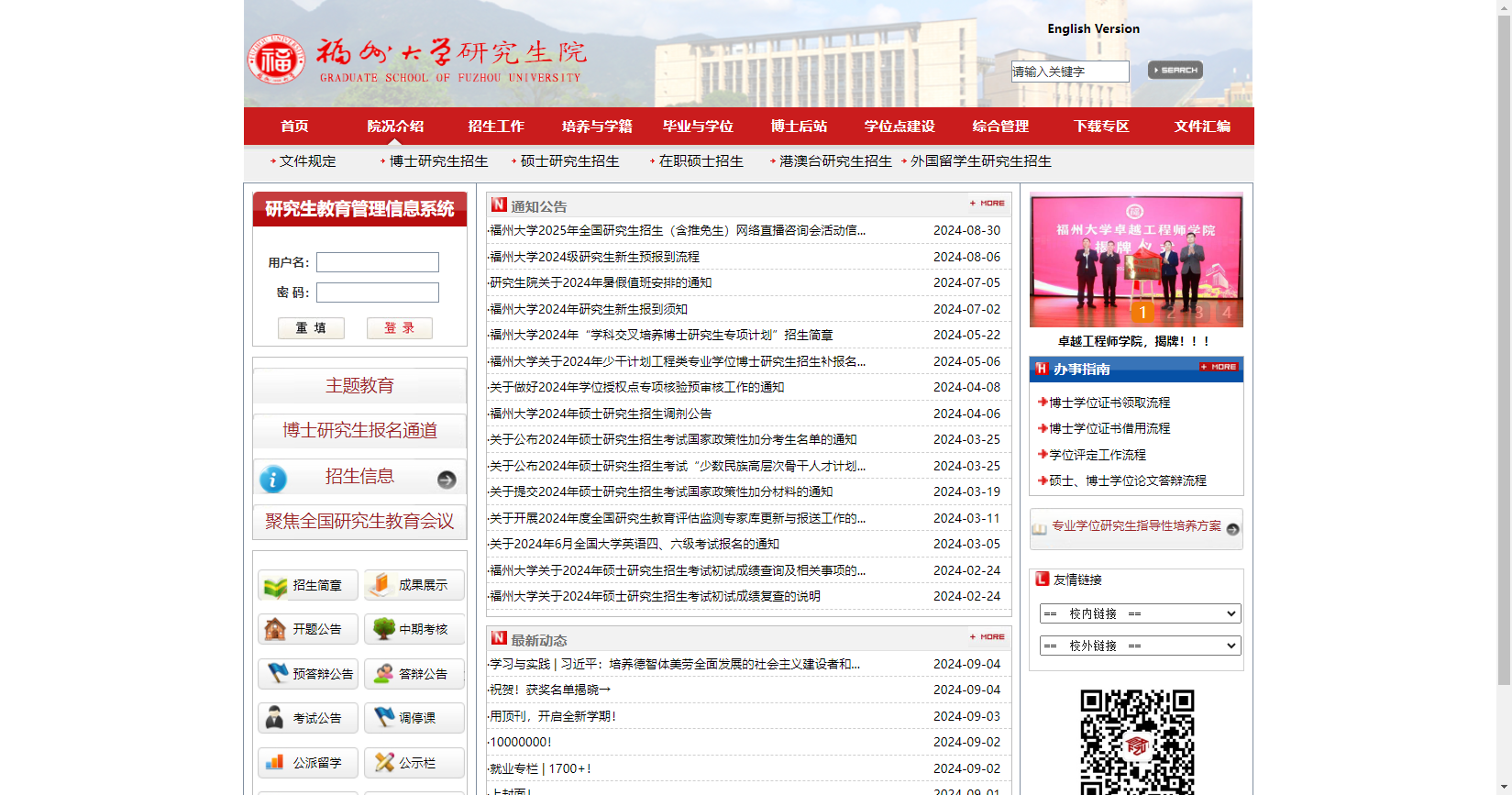The image size is (1512, 795).
Task: Click caption 卓越工程师学院，揭牌！！！
Action: coord(1136,341)
